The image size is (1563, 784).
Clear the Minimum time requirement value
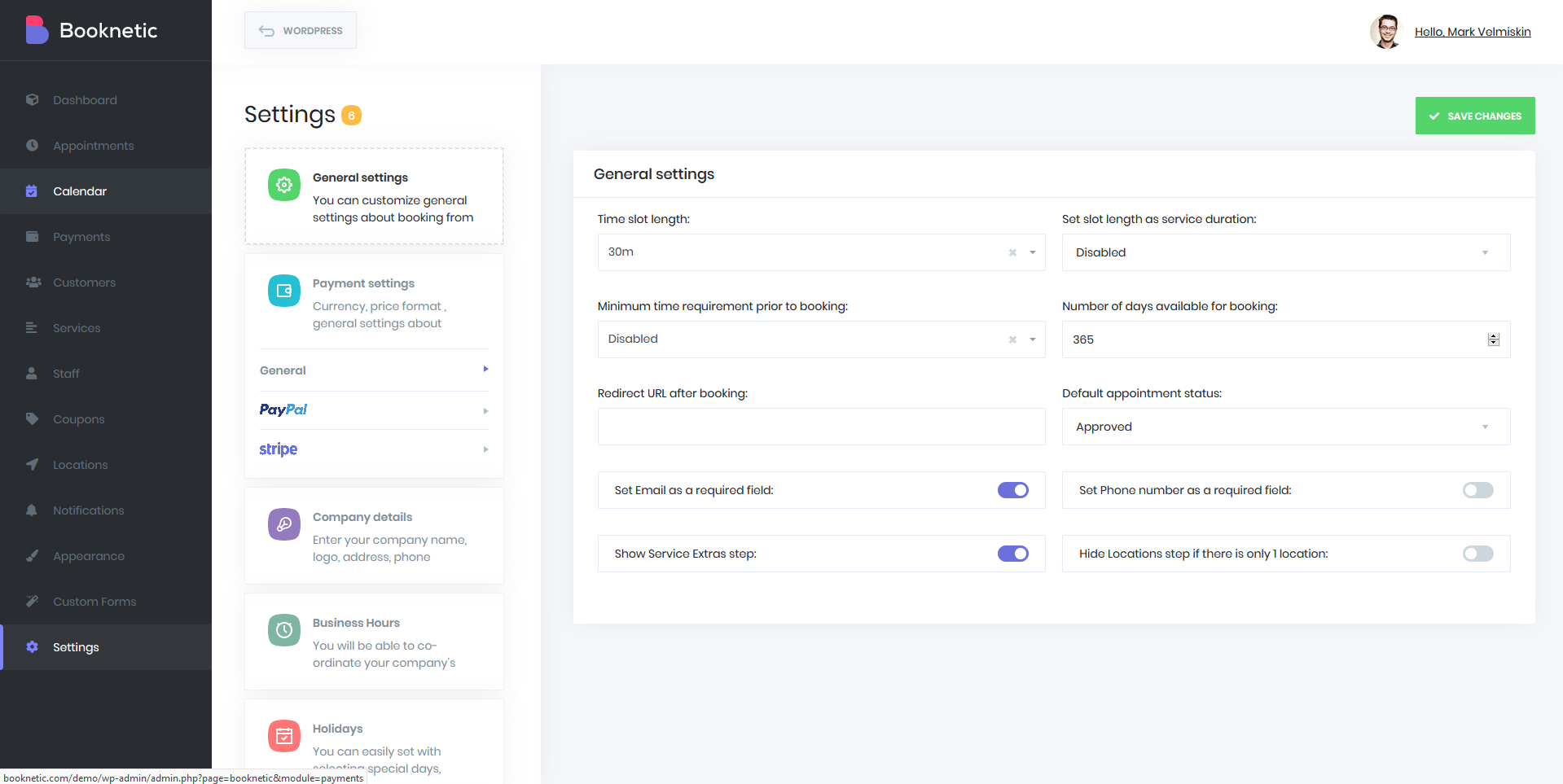coord(1012,339)
